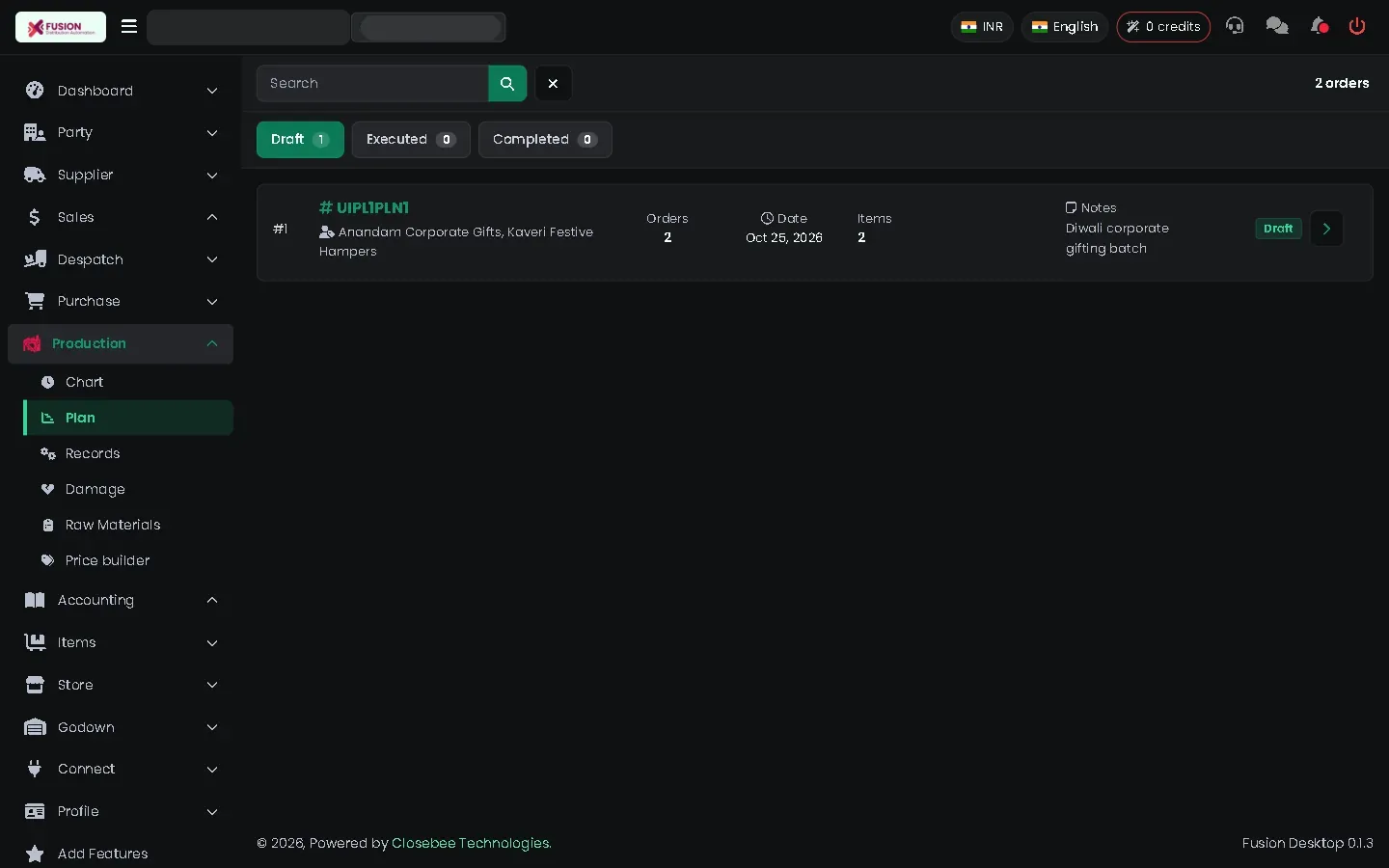Expand the Supplier menu
Screen dimensions: 1389x868
121,175
